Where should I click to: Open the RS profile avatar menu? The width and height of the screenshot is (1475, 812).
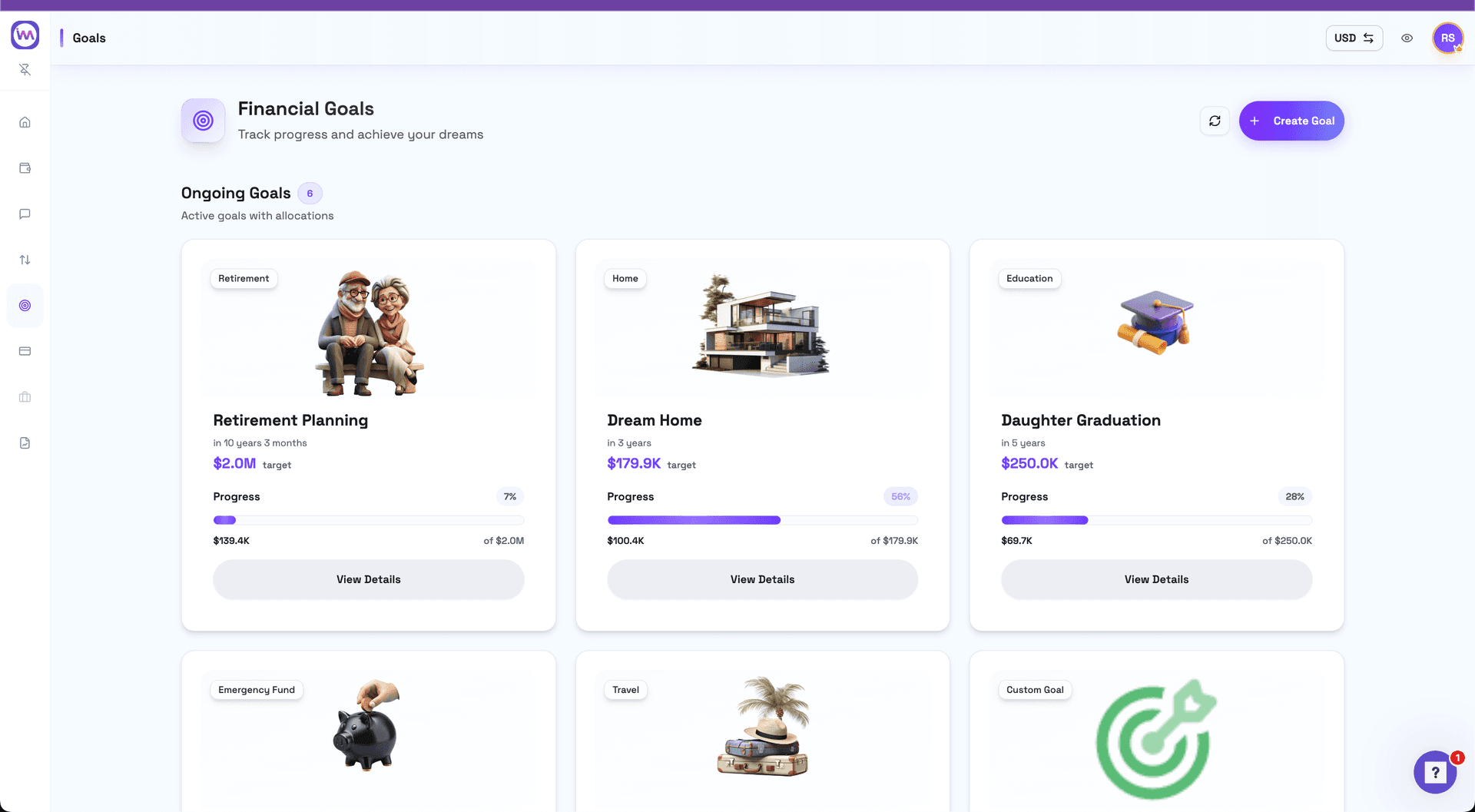1448,38
